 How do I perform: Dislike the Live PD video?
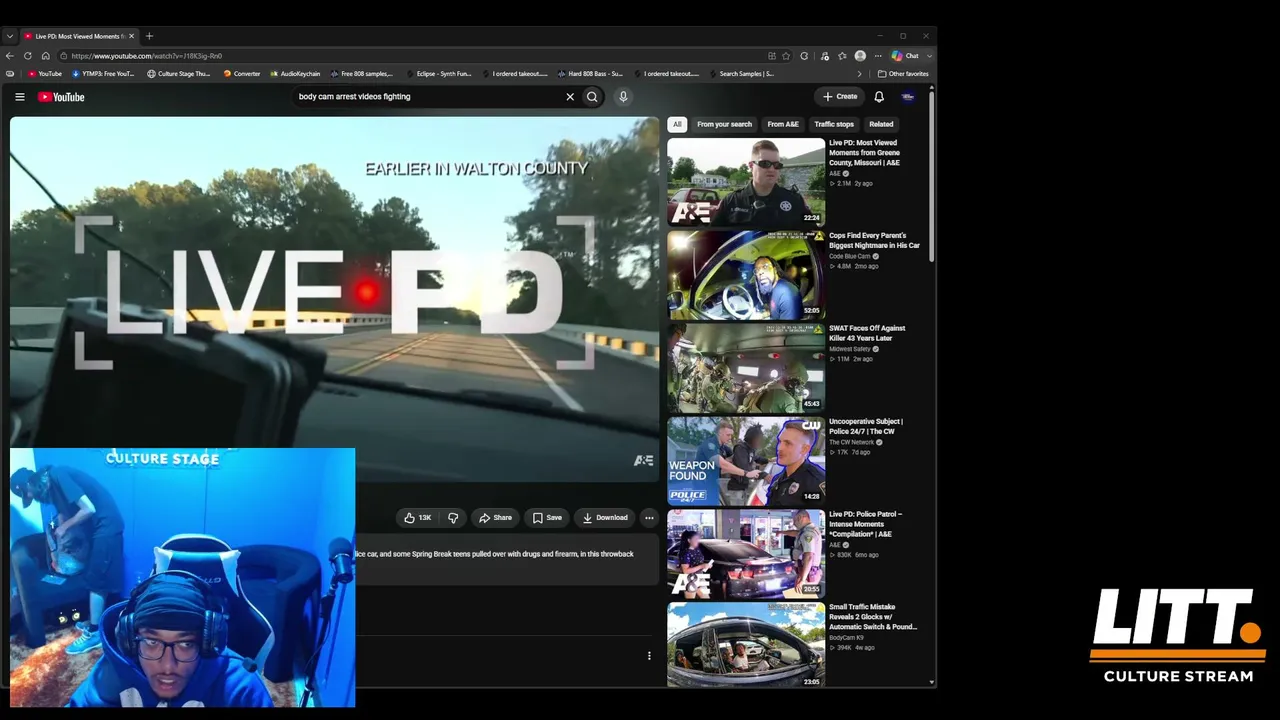[453, 518]
